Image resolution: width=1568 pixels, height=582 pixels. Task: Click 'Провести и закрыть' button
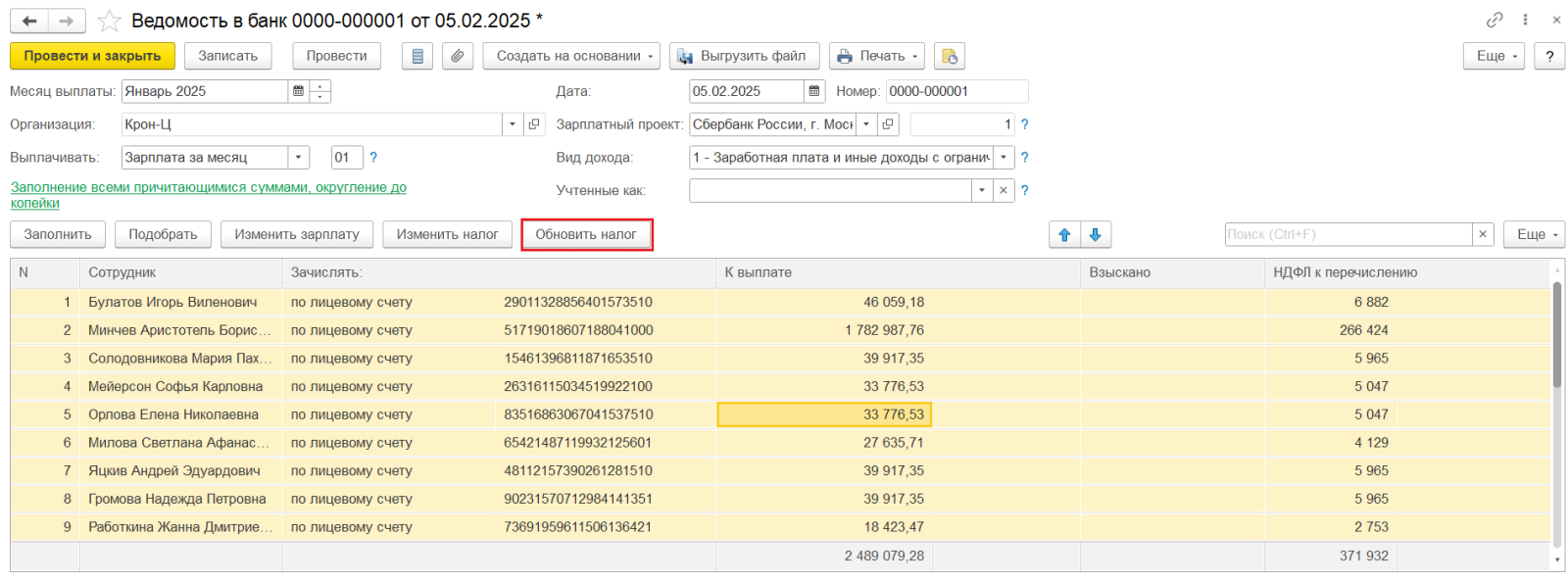coord(92,56)
